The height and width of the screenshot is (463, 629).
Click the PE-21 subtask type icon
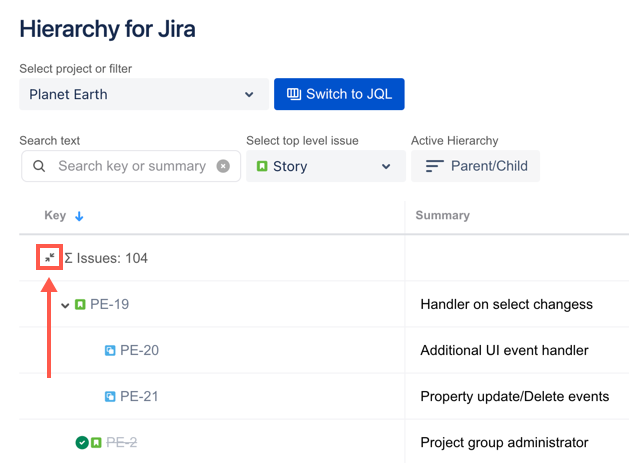[110, 397]
